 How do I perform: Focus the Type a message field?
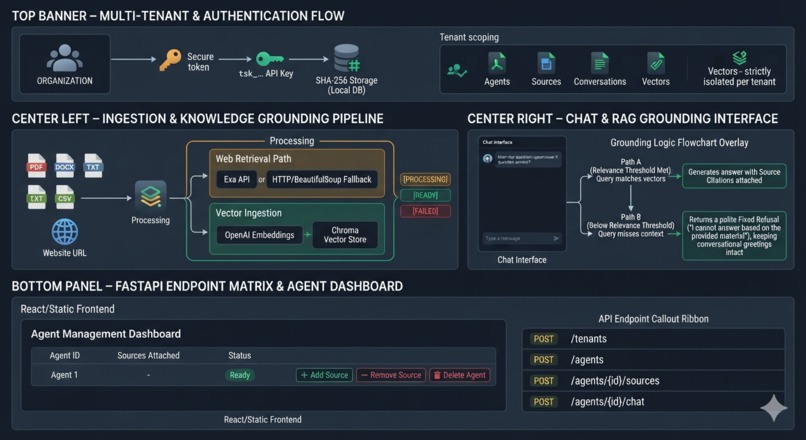(x=522, y=239)
